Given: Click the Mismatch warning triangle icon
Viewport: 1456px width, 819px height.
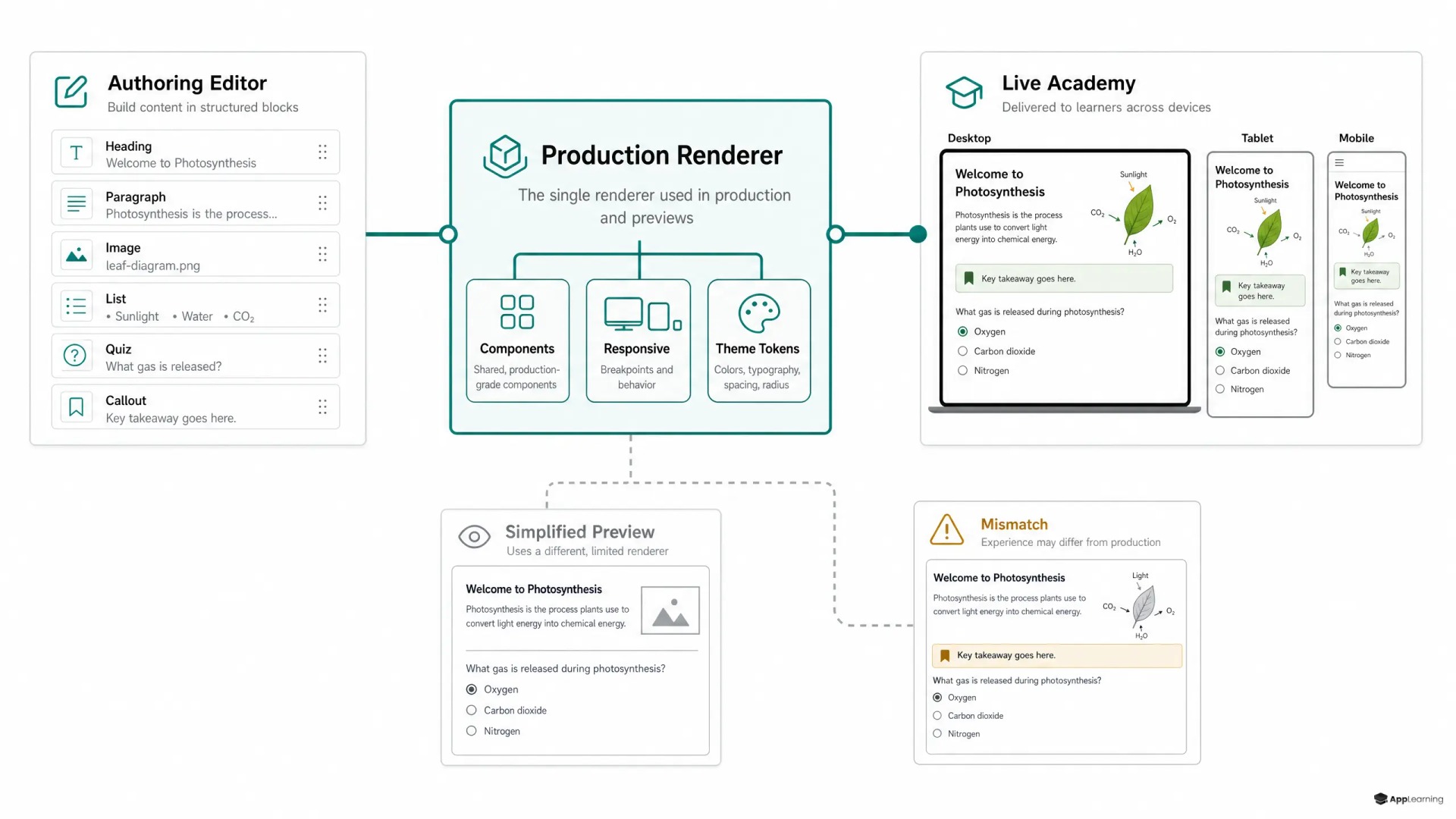Looking at the screenshot, I should pyautogui.click(x=946, y=529).
